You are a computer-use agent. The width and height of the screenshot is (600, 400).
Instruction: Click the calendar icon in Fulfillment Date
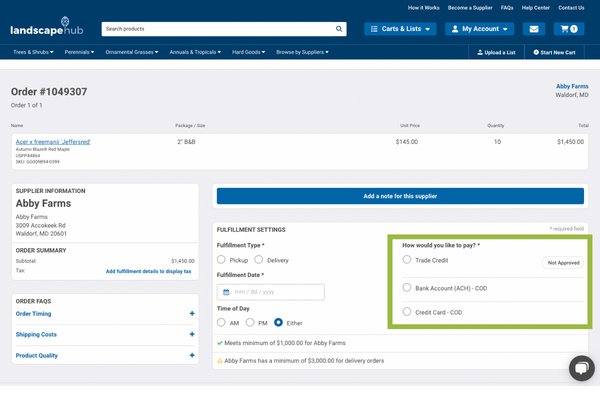pyautogui.click(x=226, y=292)
